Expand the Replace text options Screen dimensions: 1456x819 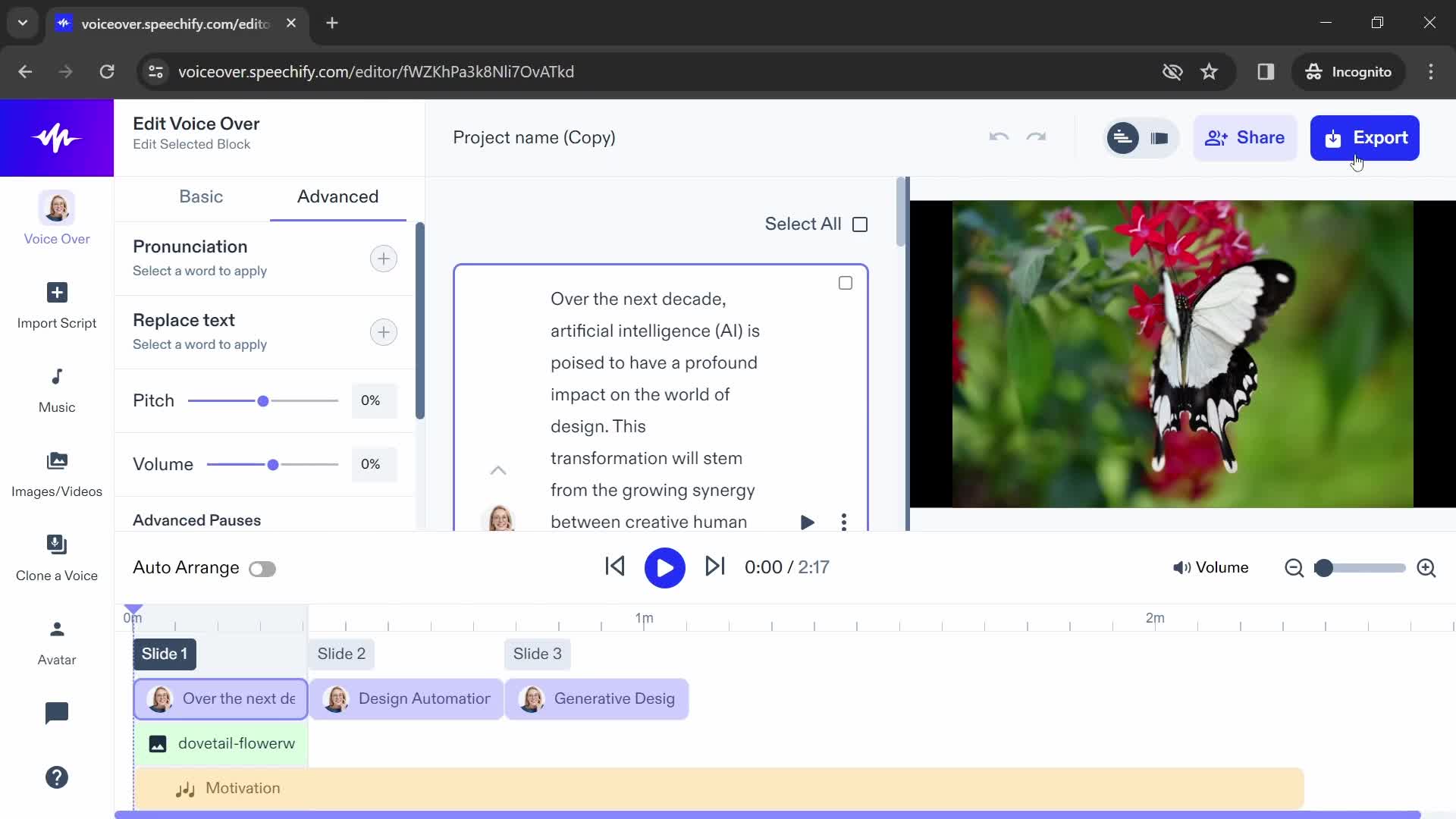383,331
